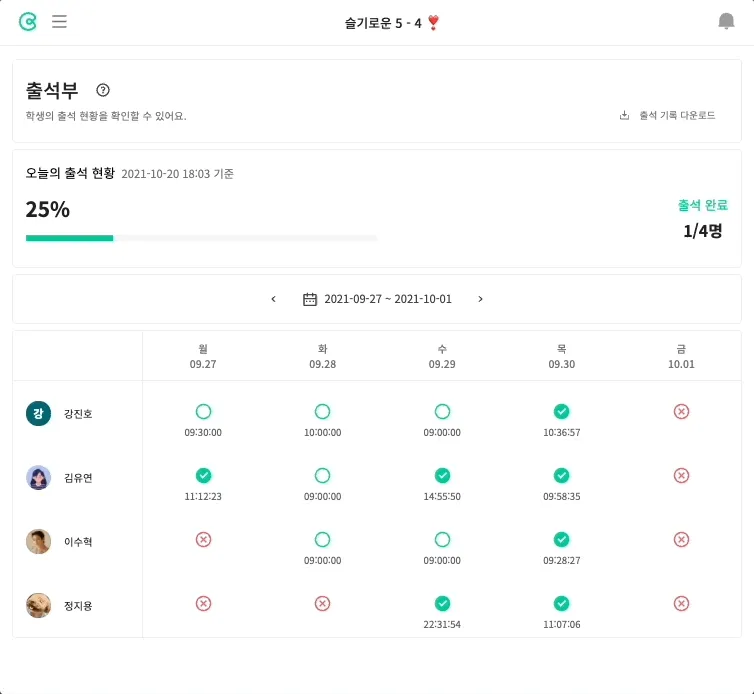Open the calendar date picker icon
754x694 pixels.
click(310, 299)
